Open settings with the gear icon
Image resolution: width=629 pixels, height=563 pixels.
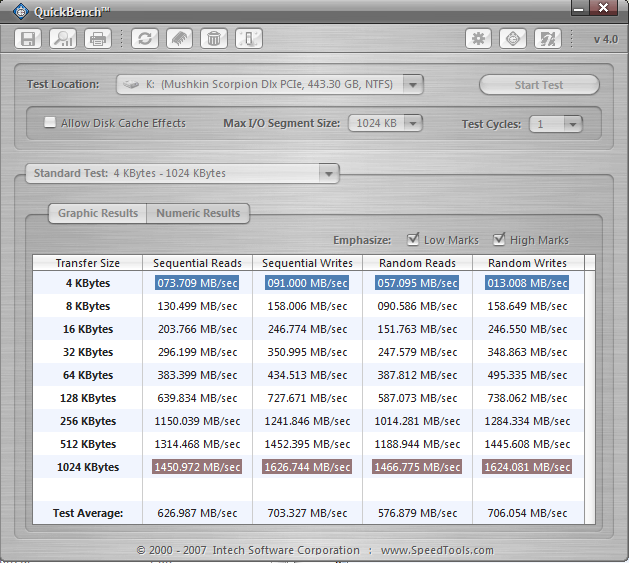(x=479, y=39)
